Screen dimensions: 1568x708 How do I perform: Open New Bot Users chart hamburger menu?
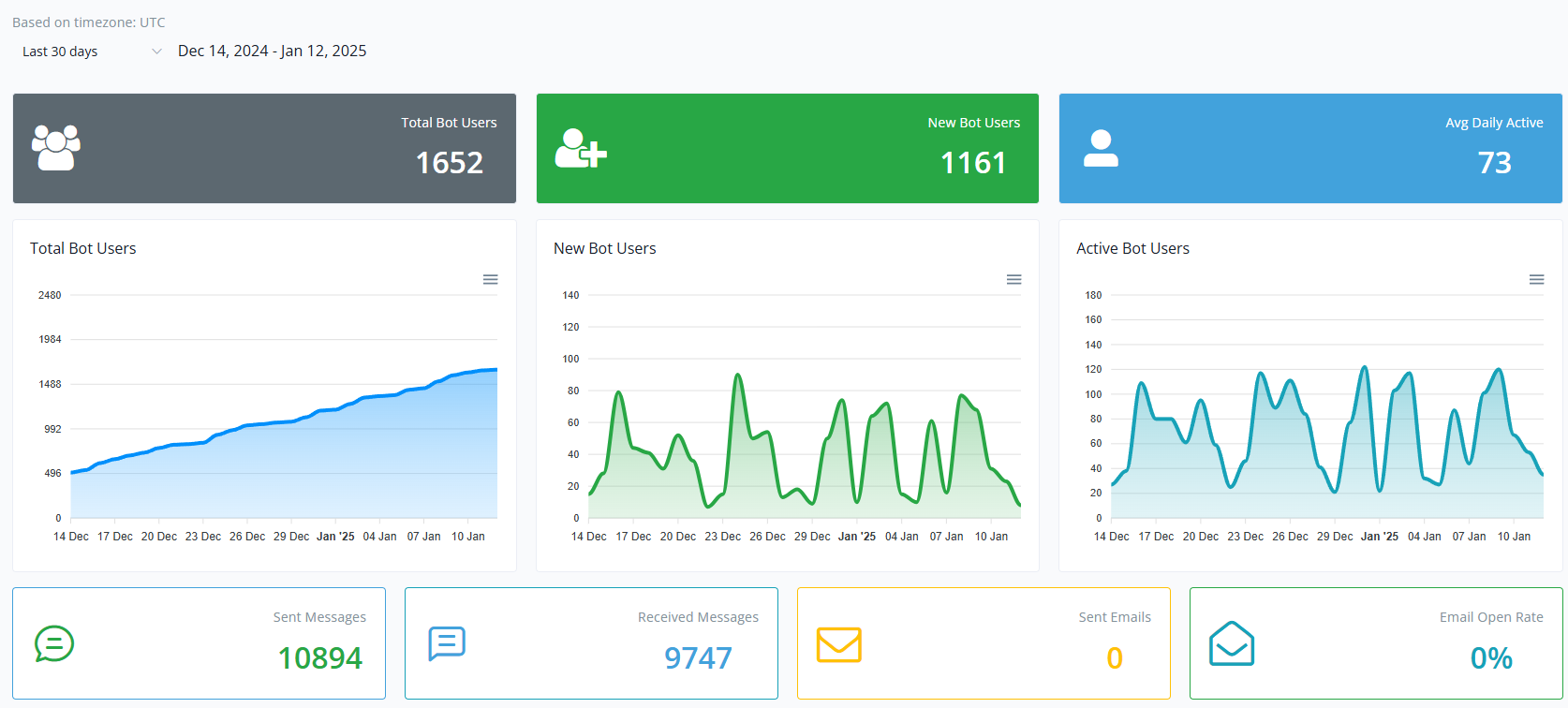(1013, 280)
